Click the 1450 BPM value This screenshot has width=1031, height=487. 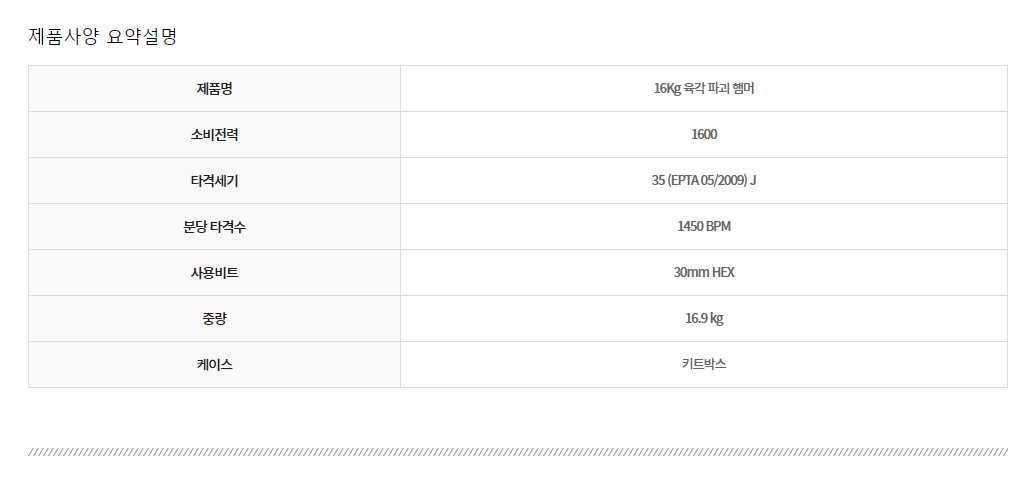pyautogui.click(x=704, y=227)
